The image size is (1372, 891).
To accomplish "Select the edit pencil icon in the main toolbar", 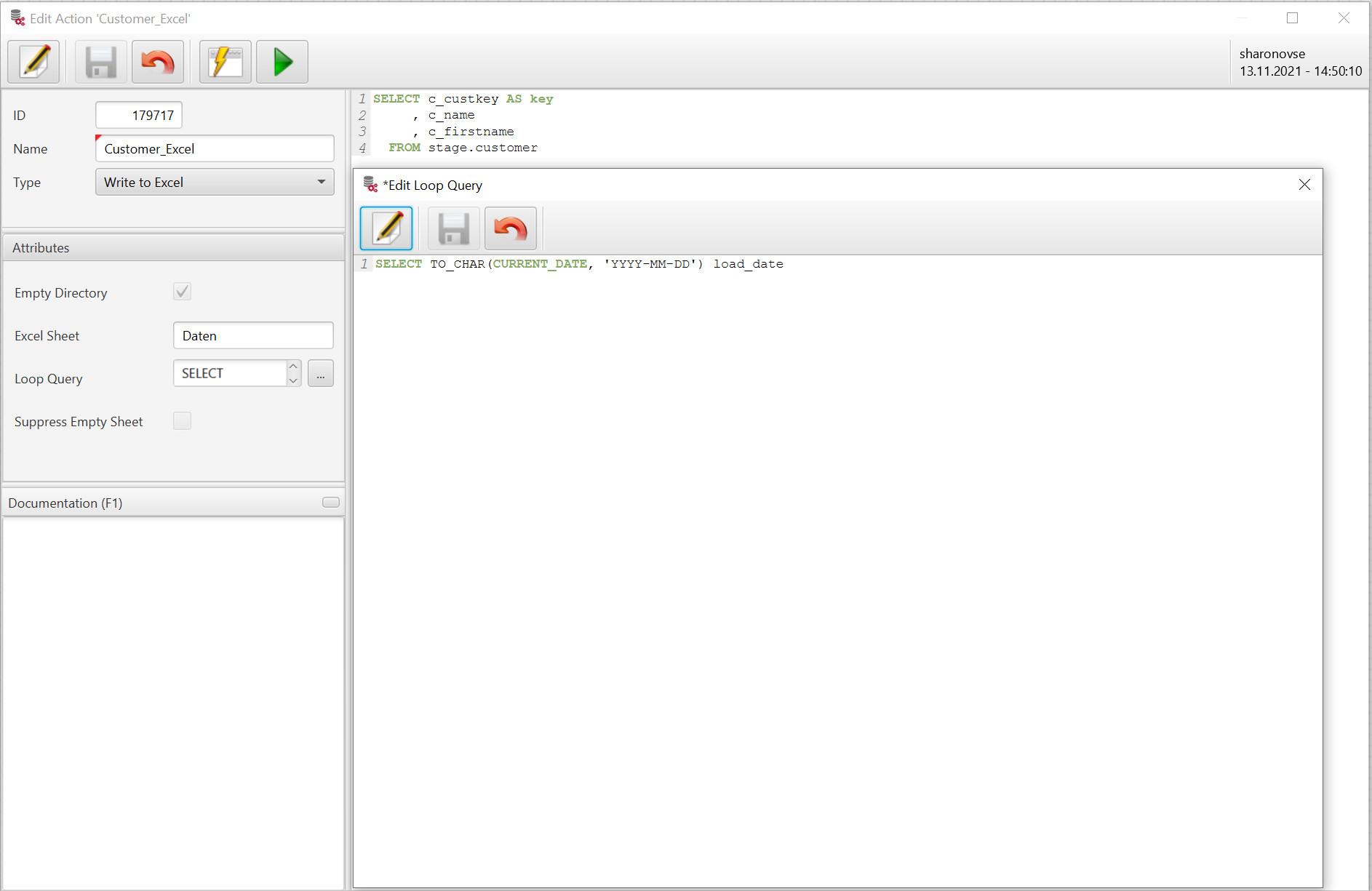I will (x=33, y=62).
